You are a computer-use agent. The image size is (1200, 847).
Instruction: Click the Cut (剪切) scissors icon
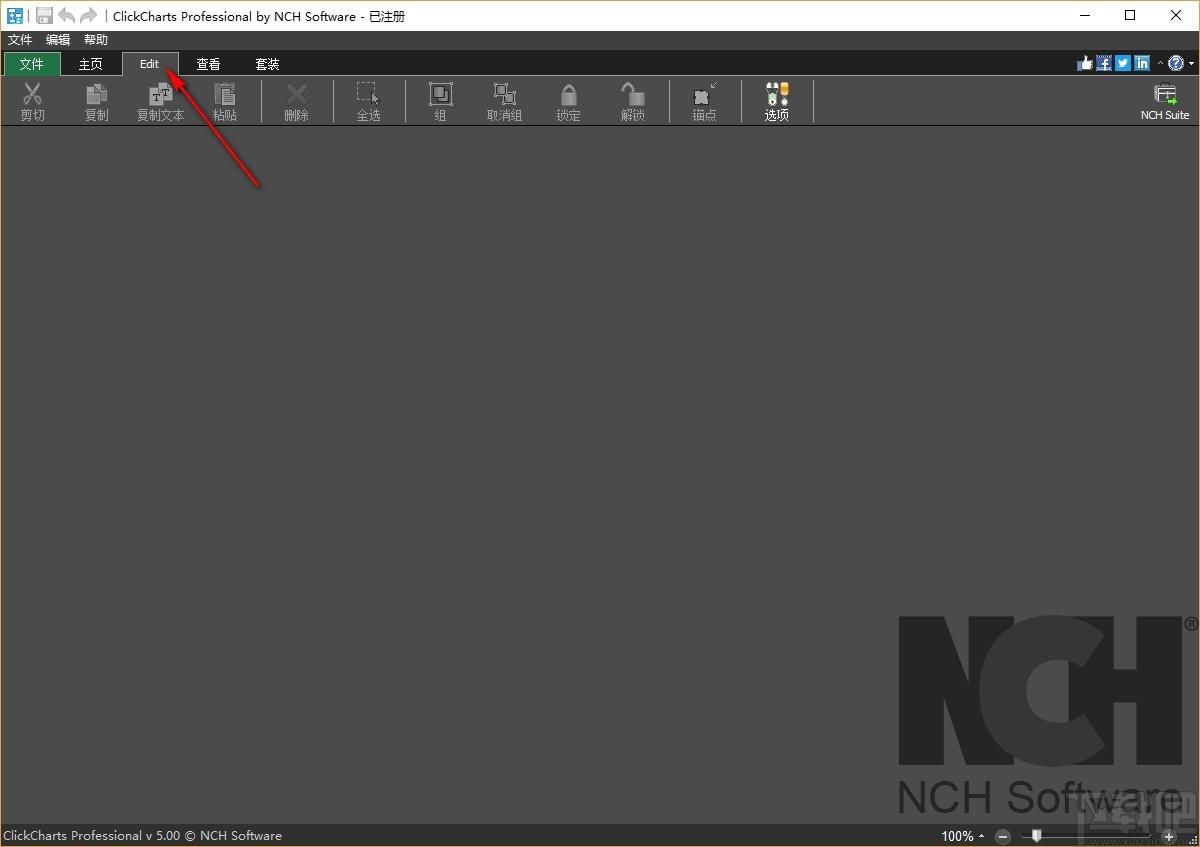(x=33, y=95)
